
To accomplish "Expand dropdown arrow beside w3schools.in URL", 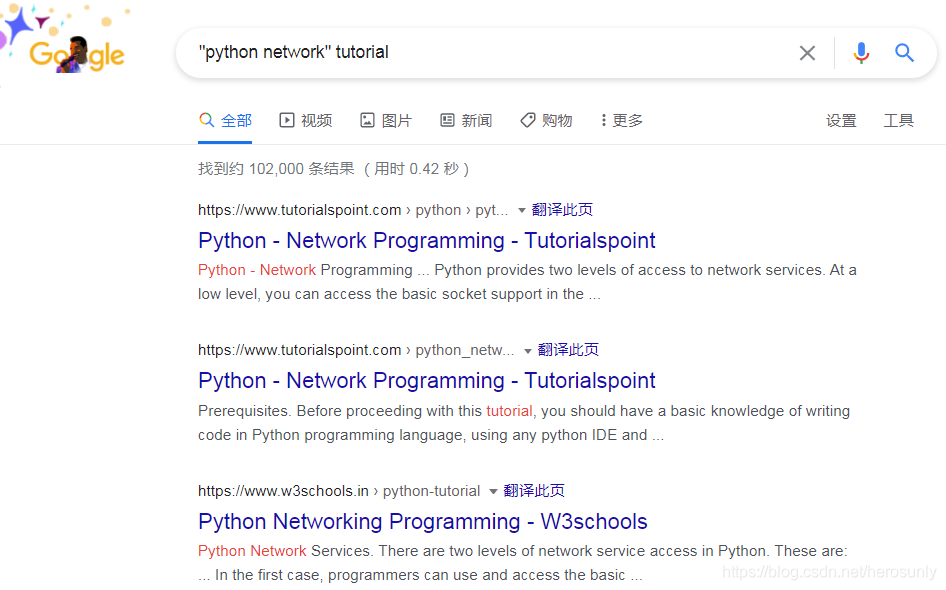I will point(494,492).
